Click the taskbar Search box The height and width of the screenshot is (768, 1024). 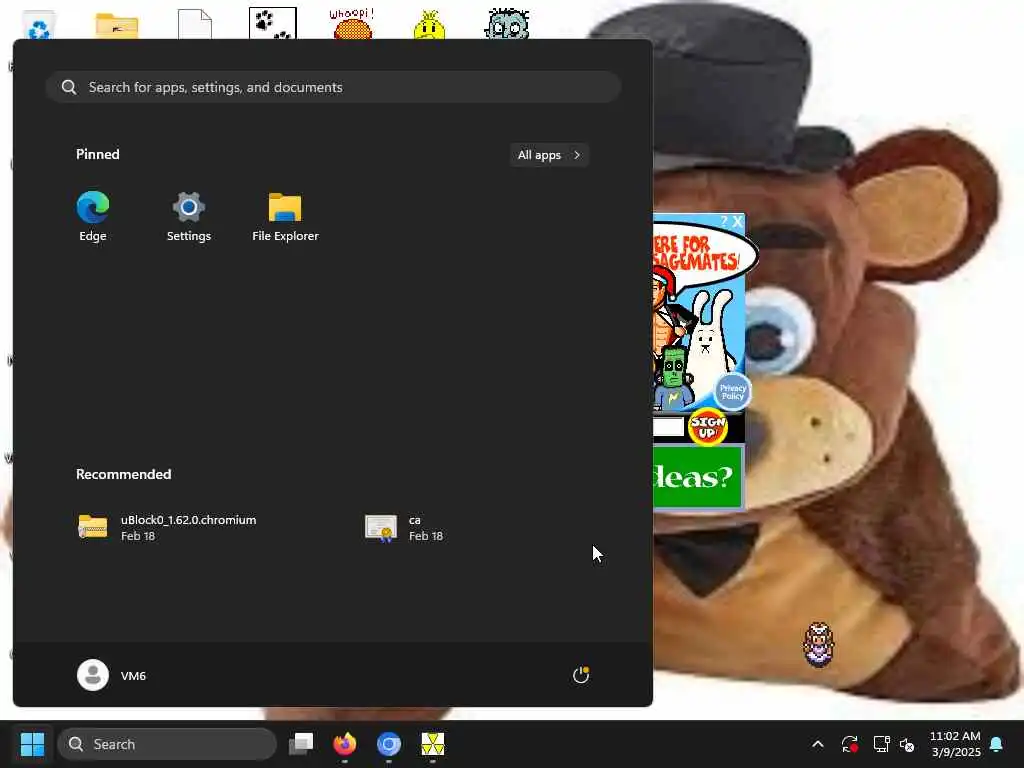pos(167,744)
